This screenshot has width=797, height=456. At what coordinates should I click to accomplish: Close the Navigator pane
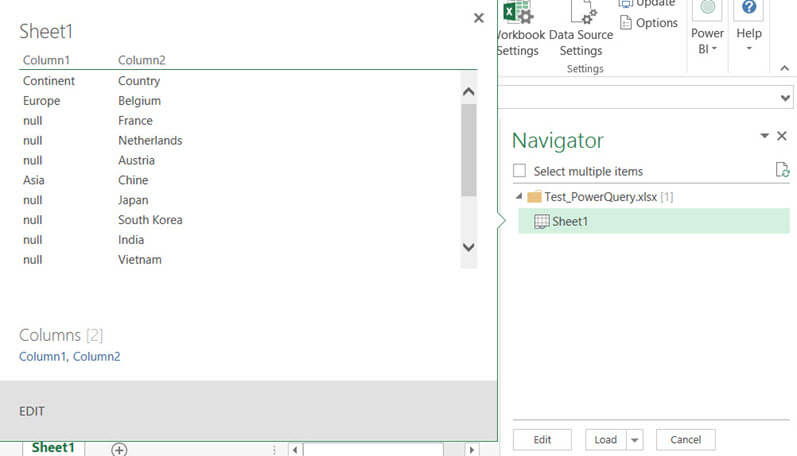pyautogui.click(x=782, y=136)
